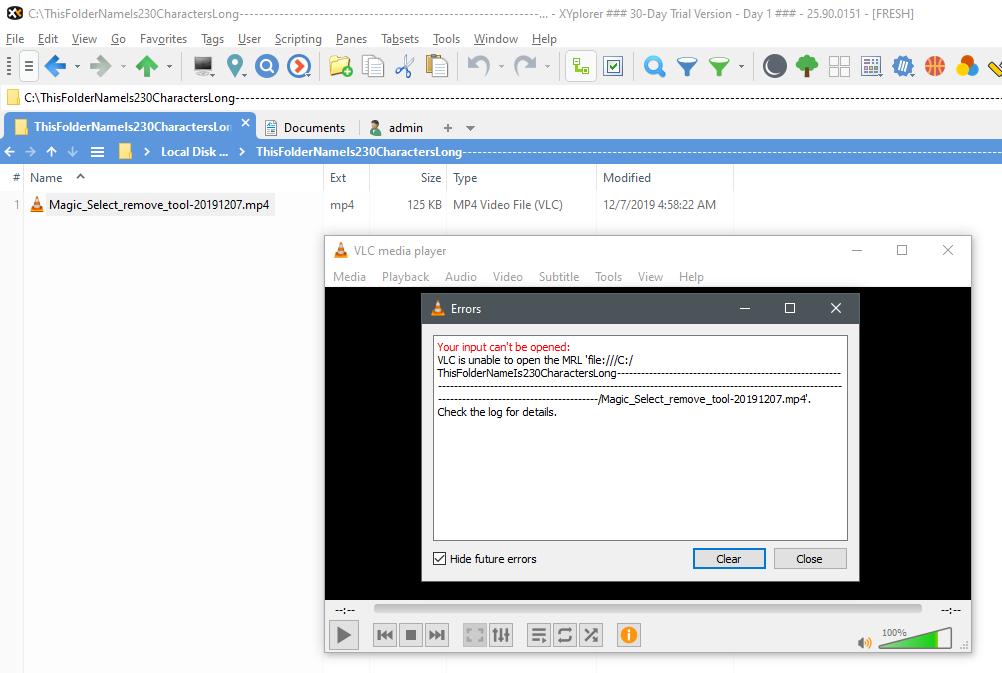Toggle VLC loop playback button
This screenshot has width=1002, height=673.
(x=565, y=635)
